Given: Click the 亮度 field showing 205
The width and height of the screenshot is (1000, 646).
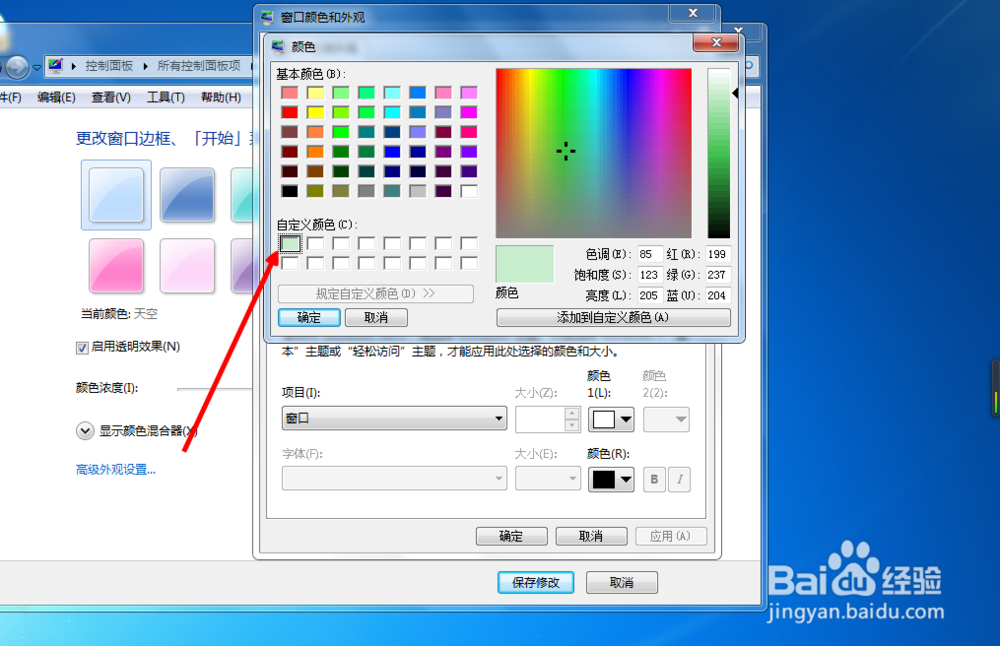Looking at the screenshot, I should (x=649, y=295).
